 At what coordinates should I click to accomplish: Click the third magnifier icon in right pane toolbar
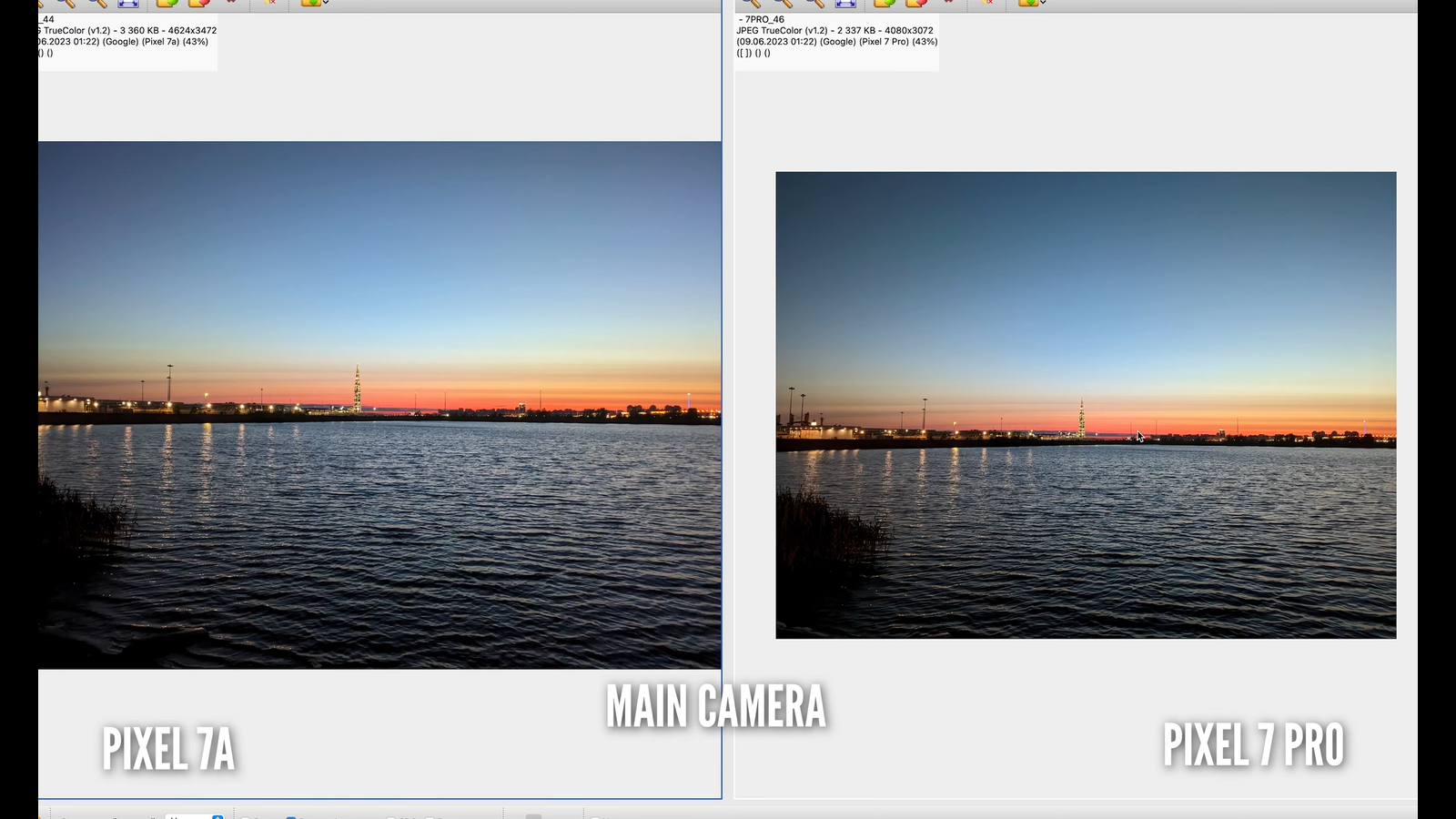(x=814, y=3)
